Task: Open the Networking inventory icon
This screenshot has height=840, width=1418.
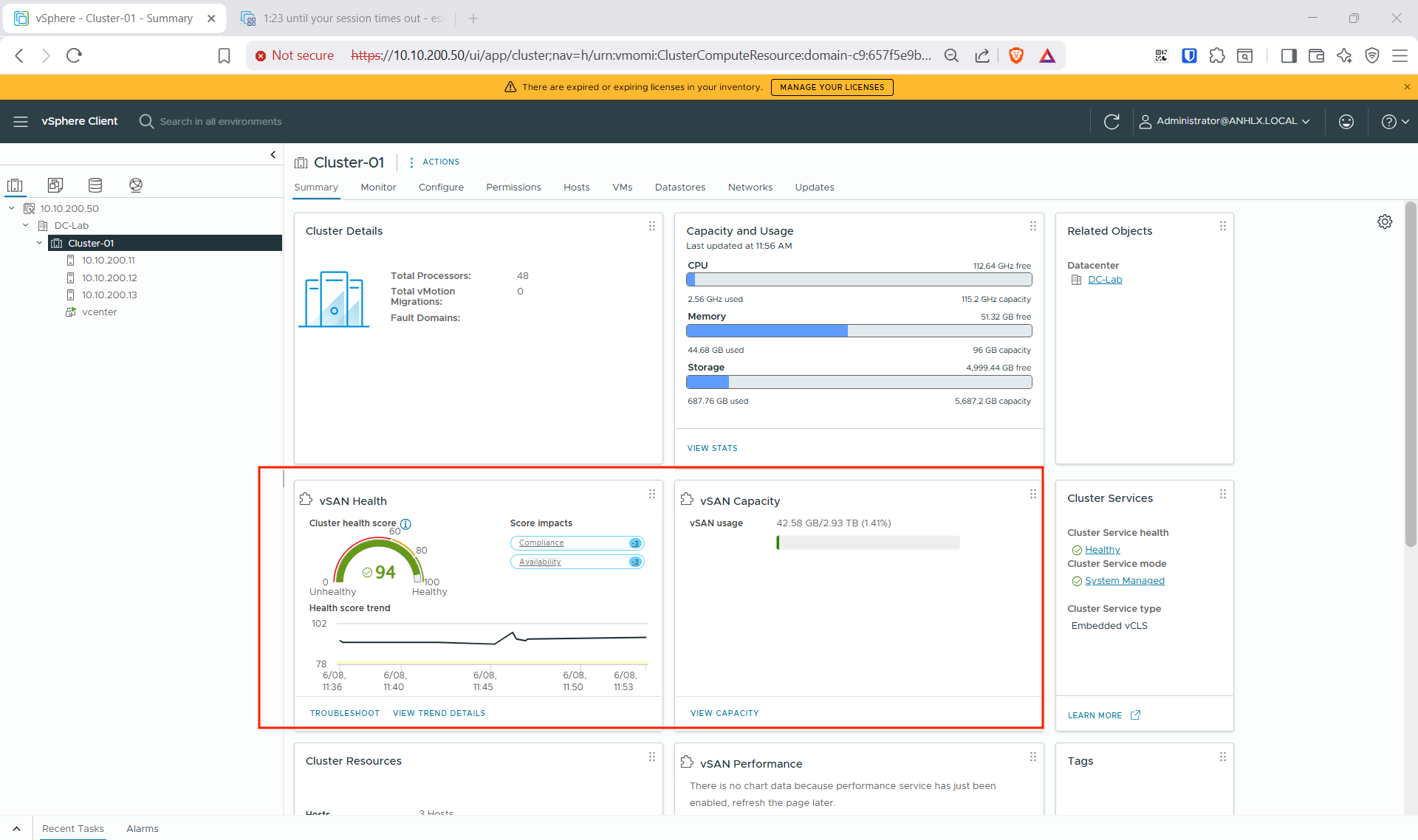Action: pos(136,185)
